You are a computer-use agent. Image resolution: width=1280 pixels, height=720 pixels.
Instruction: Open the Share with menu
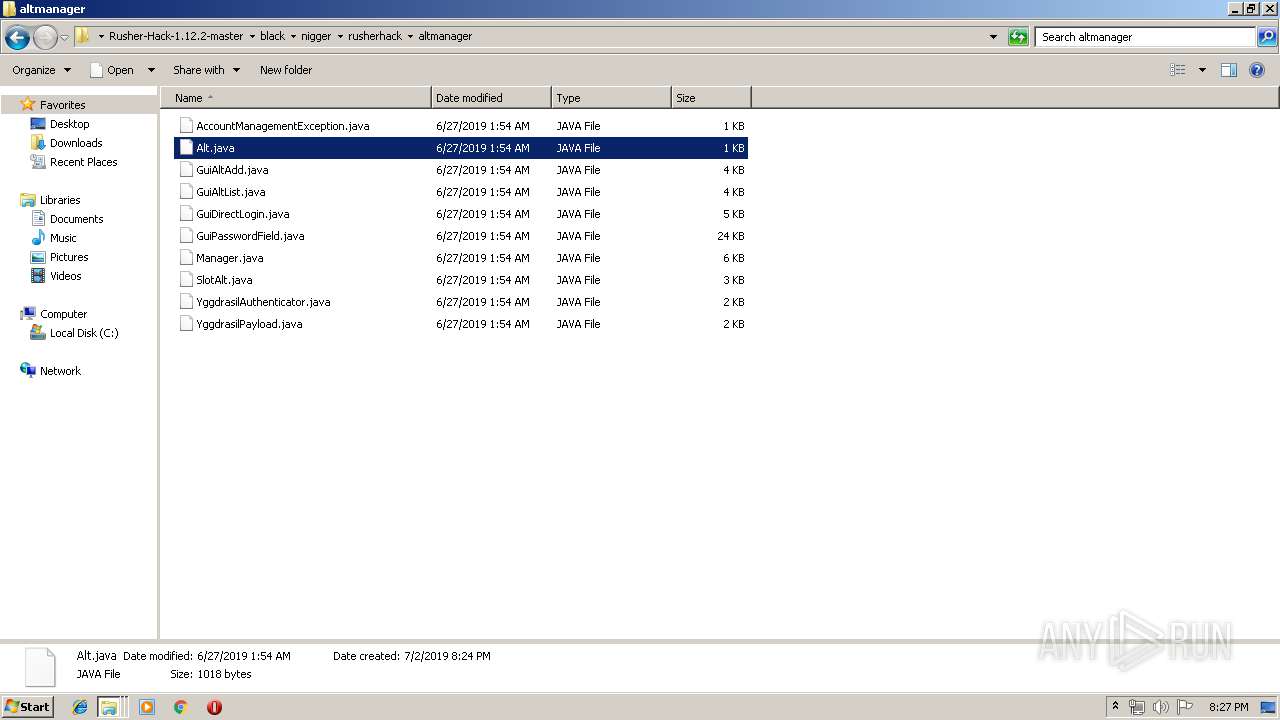pos(206,70)
